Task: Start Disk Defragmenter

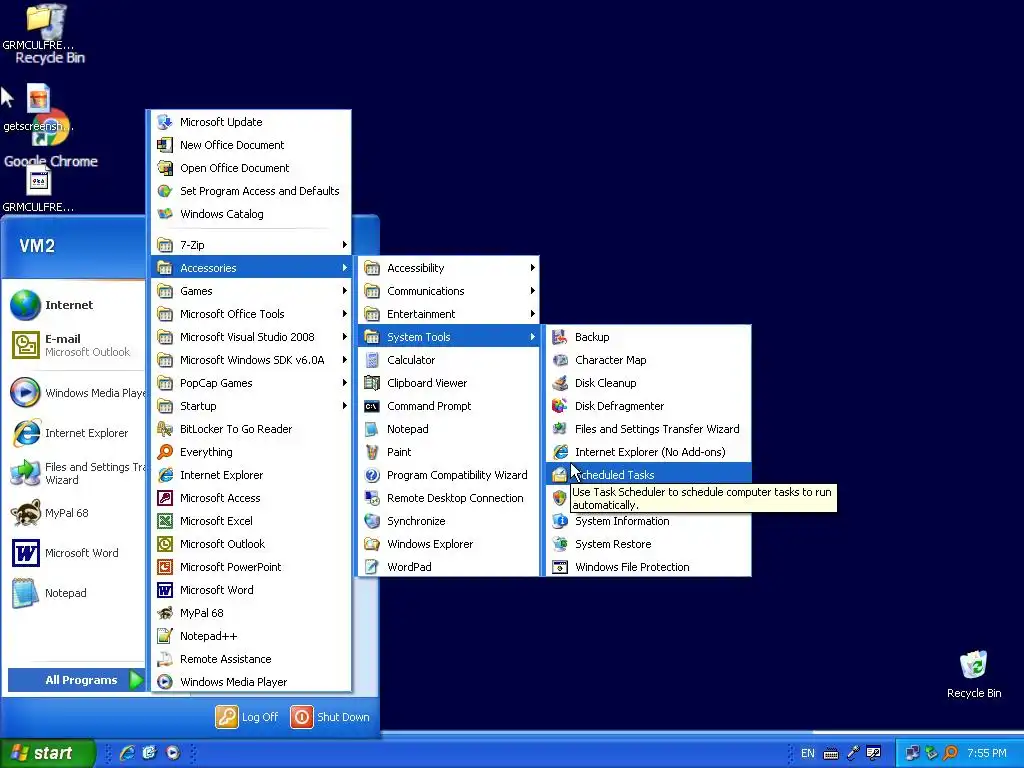Action: point(648,406)
